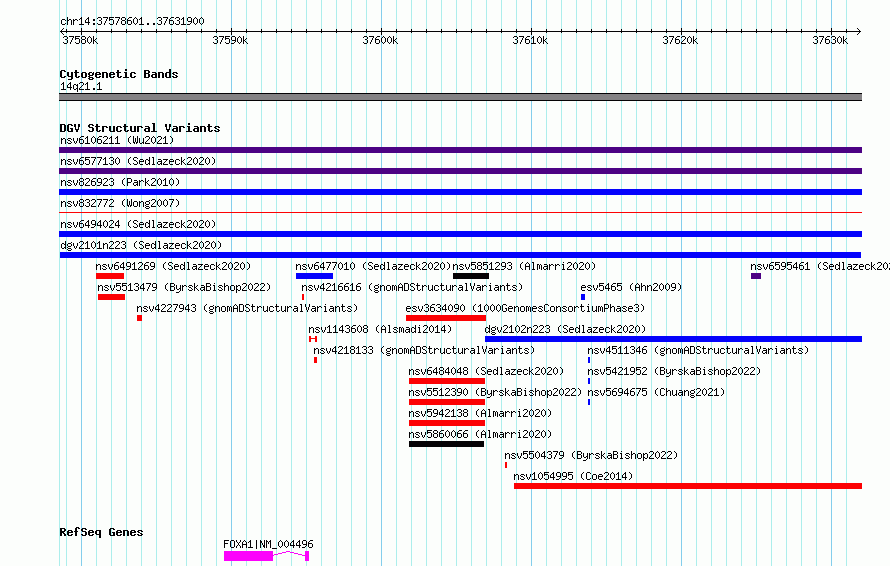The image size is (890, 566).
Task: Click the dgv2101n223 (Sedlazeck2020) label text
Action: click(x=141, y=245)
